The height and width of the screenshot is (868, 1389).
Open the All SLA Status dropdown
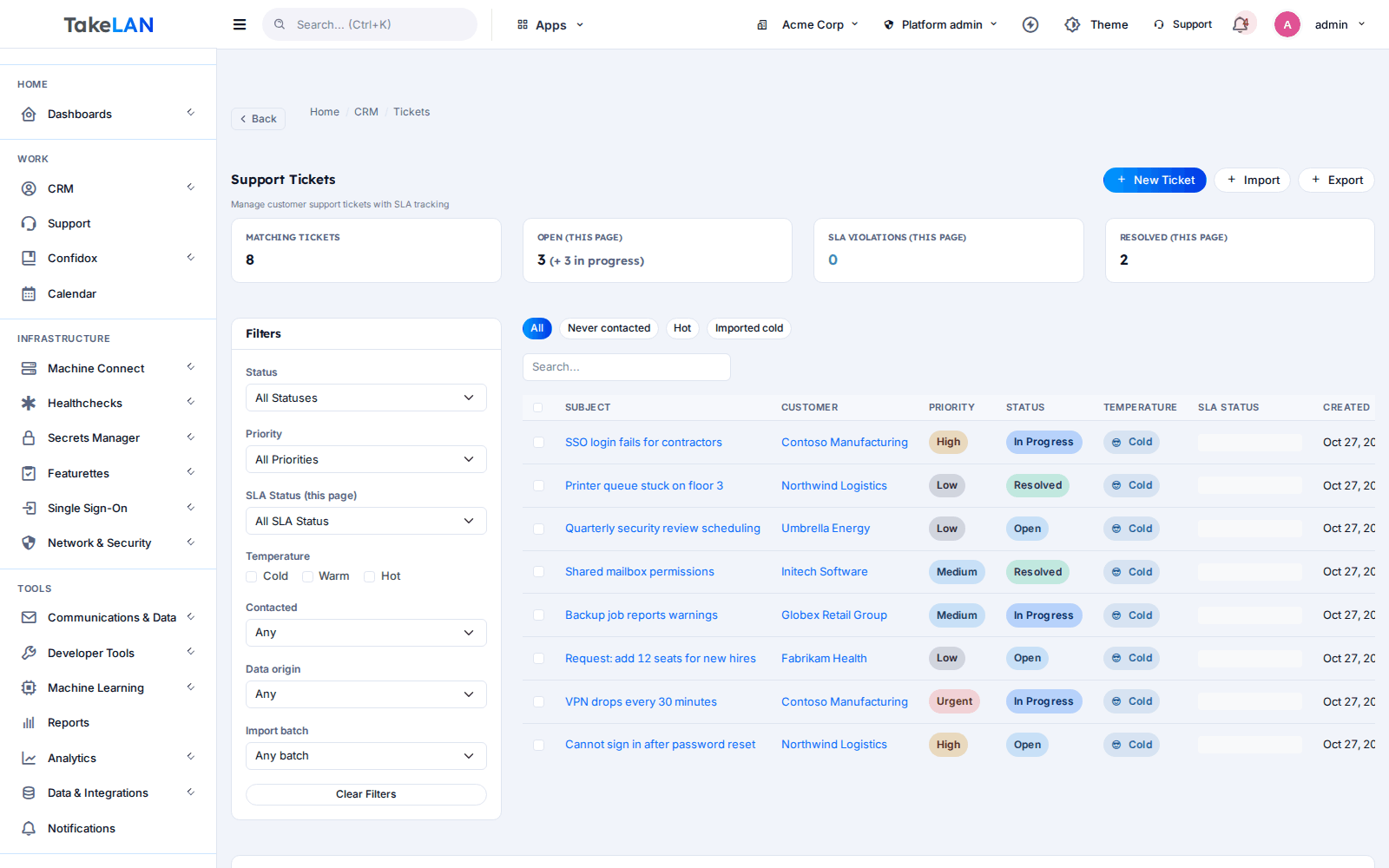(366, 521)
